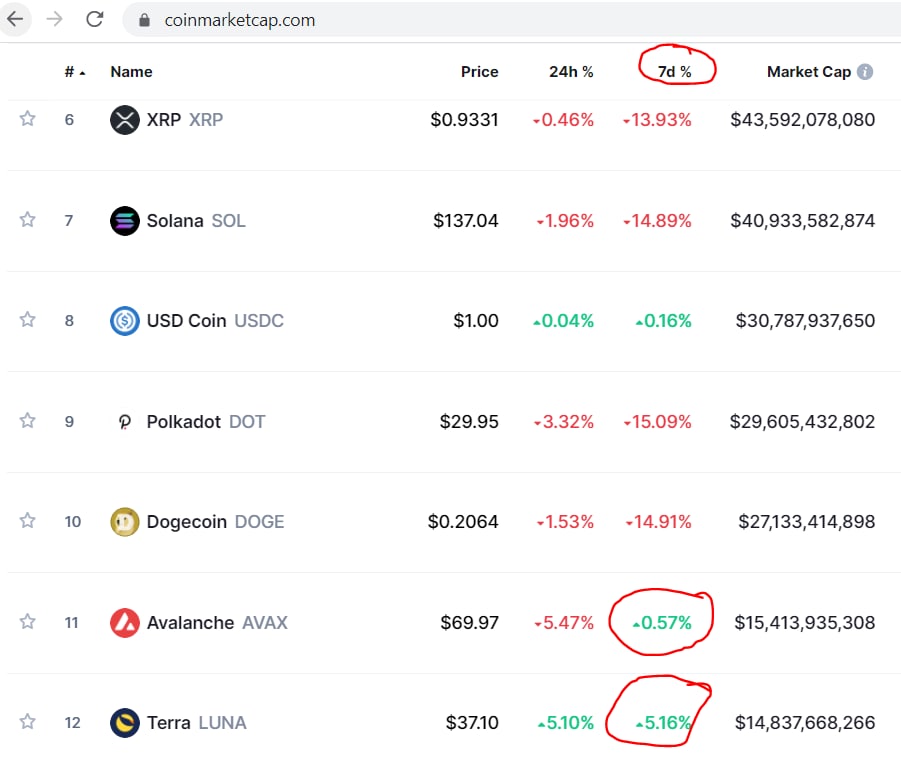Image resolution: width=901 pixels, height=773 pixels.
Task: Click the browser forward arrow
Action: coord(55,20)
